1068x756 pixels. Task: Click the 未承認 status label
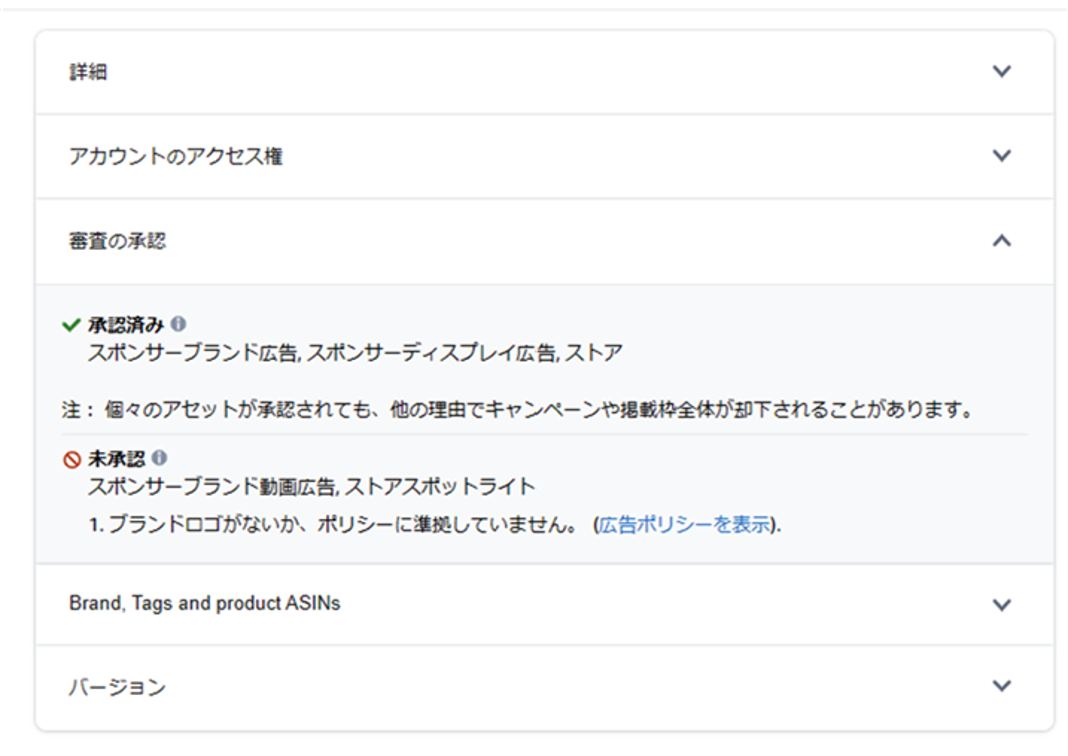point(116,458)
